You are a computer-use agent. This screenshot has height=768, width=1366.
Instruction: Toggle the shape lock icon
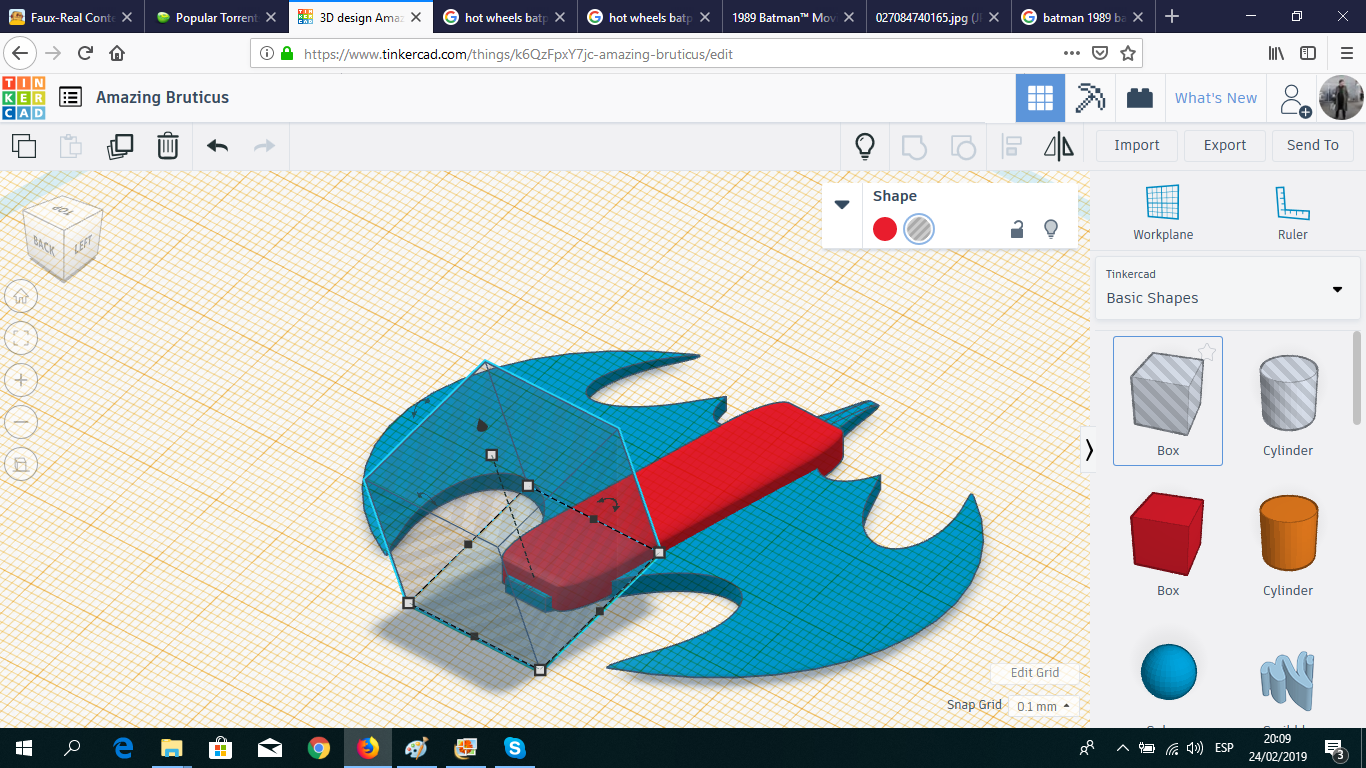click(x=1017, y=229)
